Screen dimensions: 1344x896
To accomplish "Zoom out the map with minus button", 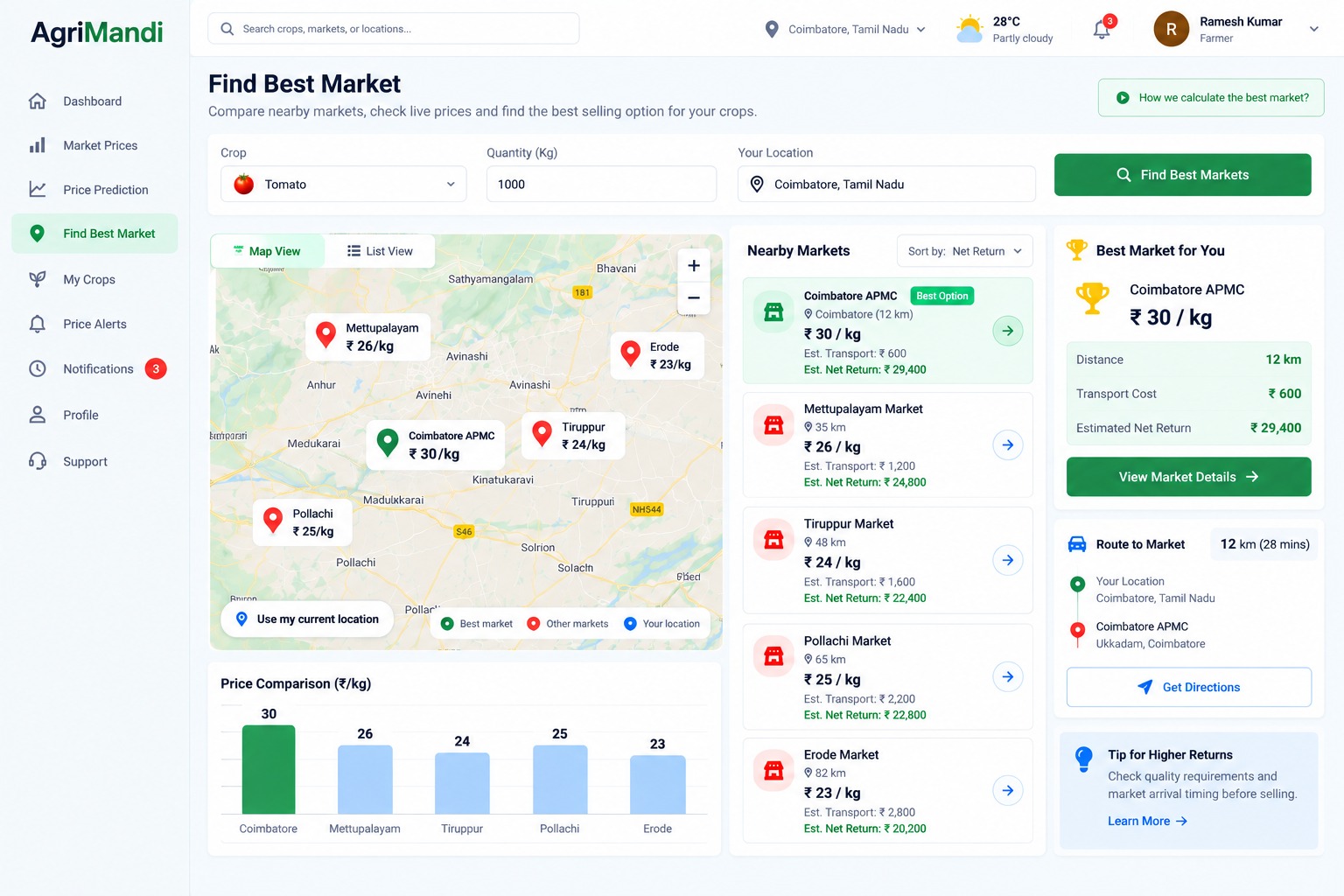I will point(694,298).
